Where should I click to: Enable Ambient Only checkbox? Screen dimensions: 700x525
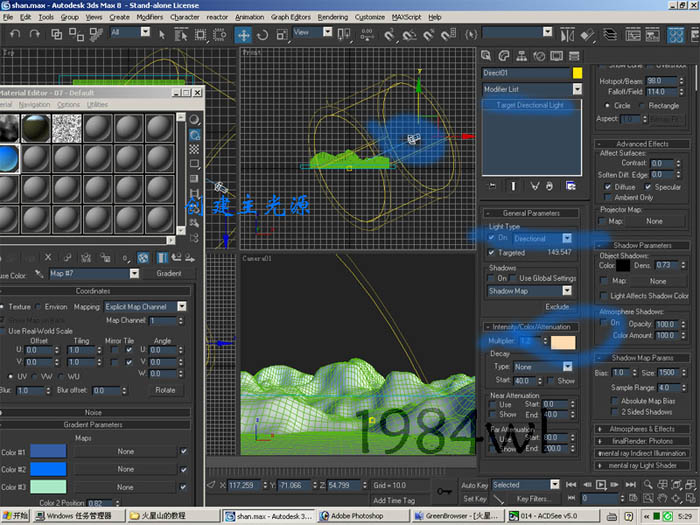tap(608, 197)
